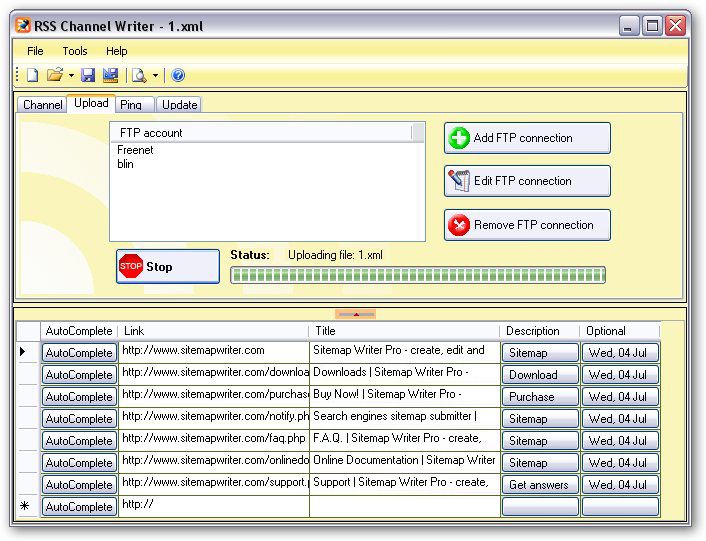Click the empty http:// link cell
Viewport: 706px width, 541px height.
214,507
